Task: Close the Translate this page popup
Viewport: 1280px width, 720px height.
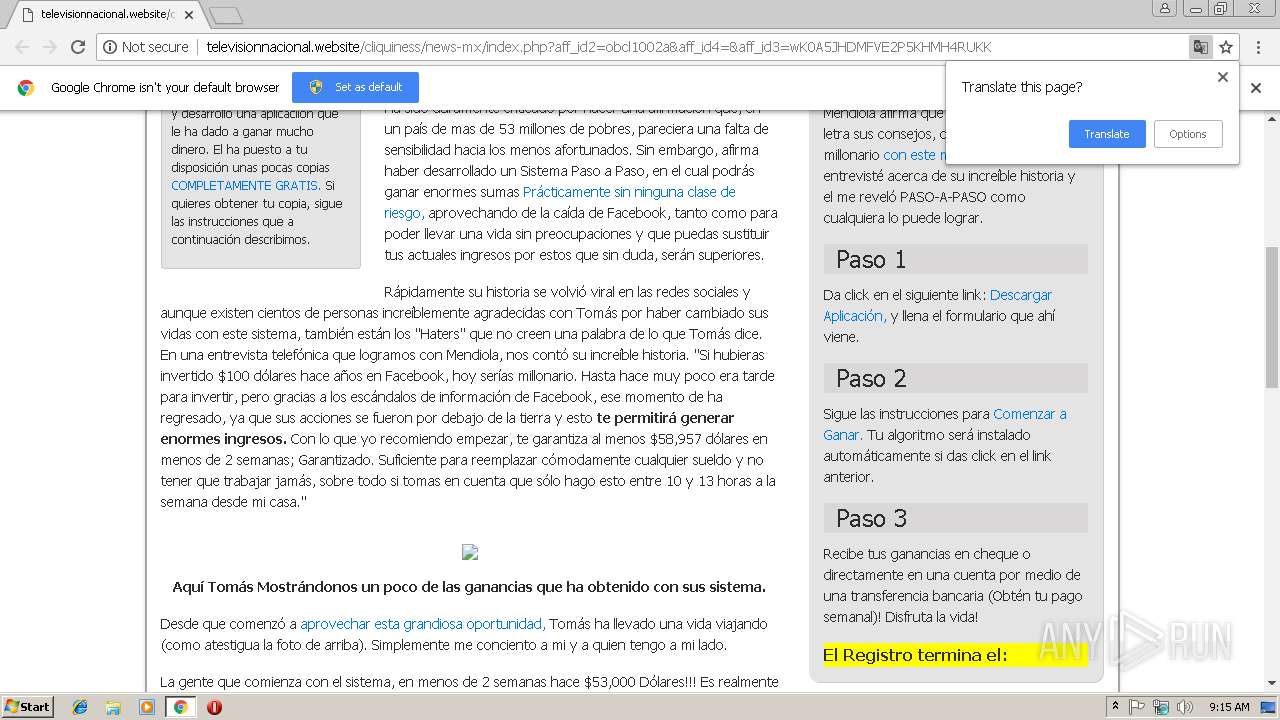Action: (1222, 77)
